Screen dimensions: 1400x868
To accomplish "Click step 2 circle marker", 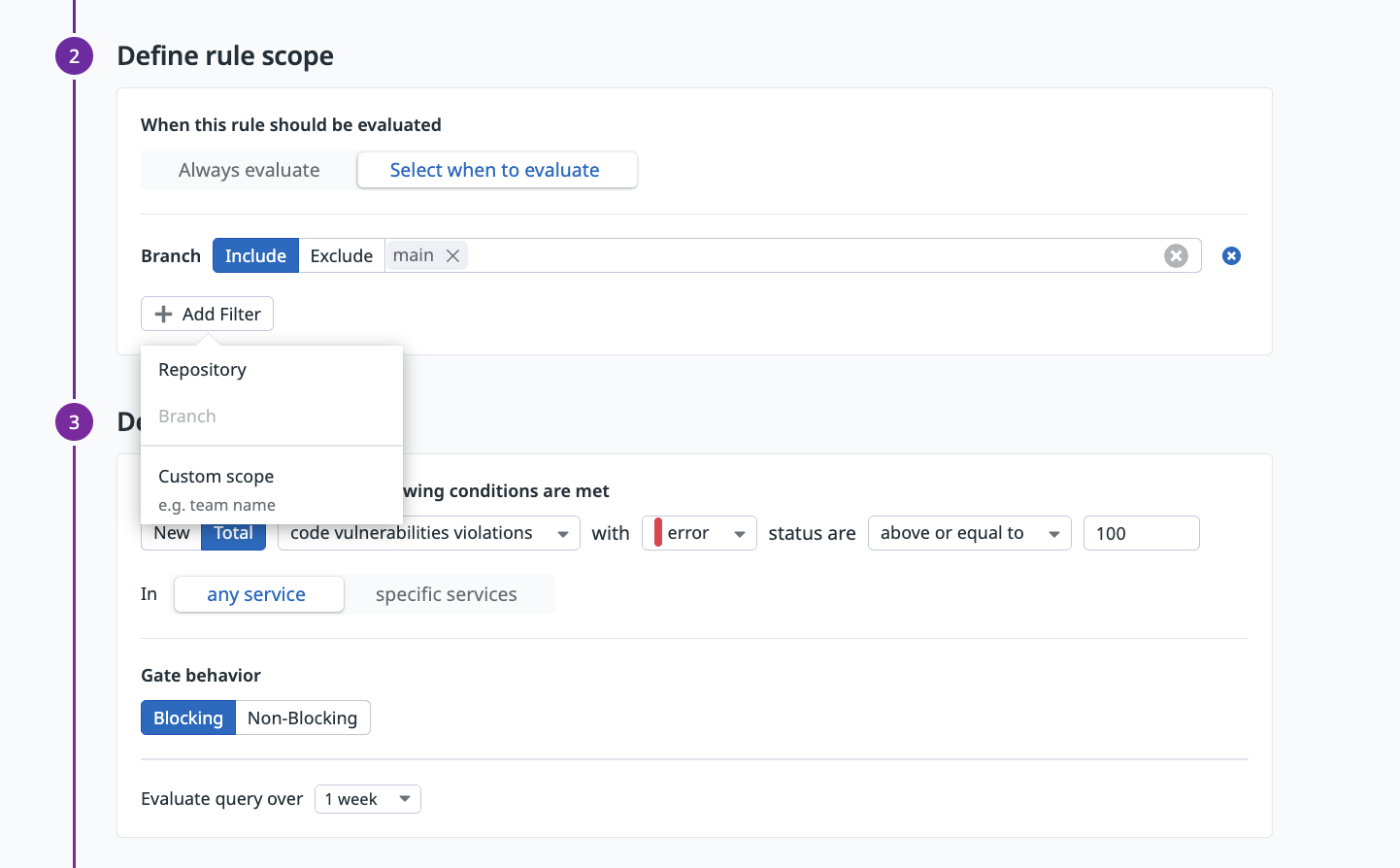I will pos(74,56).
